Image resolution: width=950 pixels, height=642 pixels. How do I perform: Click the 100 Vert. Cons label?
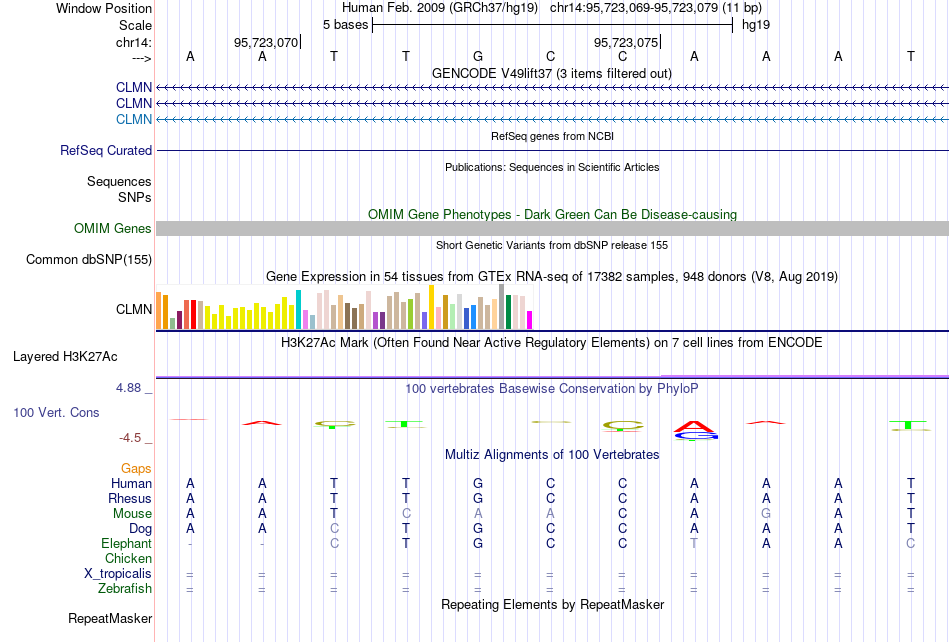pyautogui.click(x=56, y=412)
